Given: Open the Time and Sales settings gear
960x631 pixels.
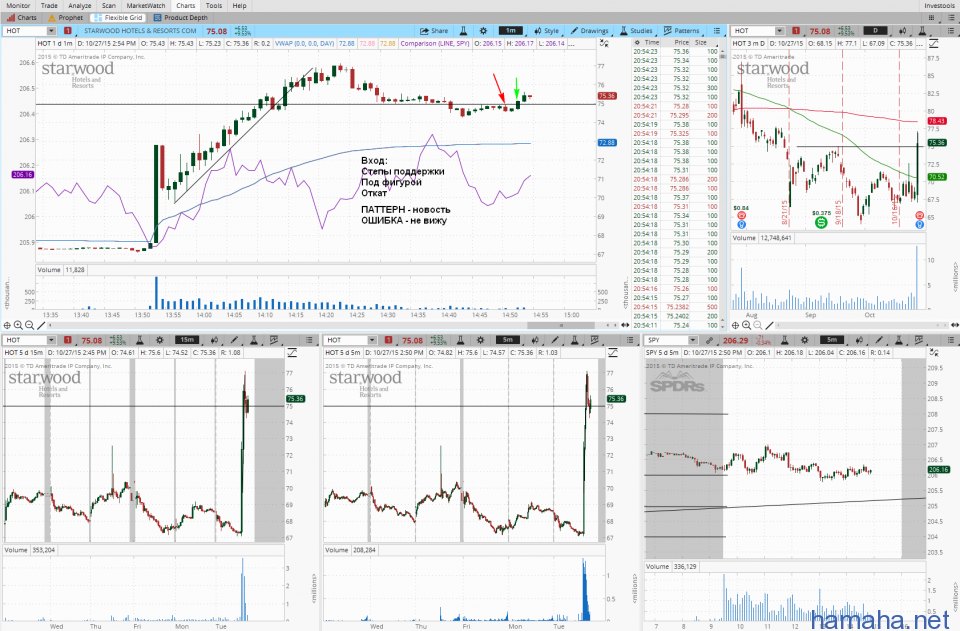Looking at the screenshot, I should click(x=637, y=43).
